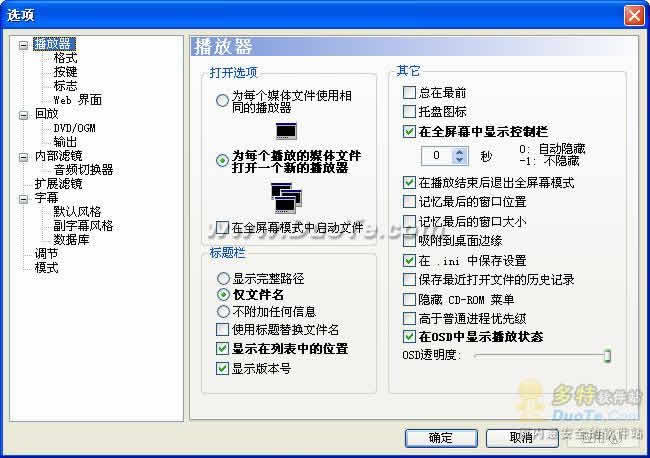Click the OSD透明度 slider handle
Viewport: 650px width, 458px height.
607,356
